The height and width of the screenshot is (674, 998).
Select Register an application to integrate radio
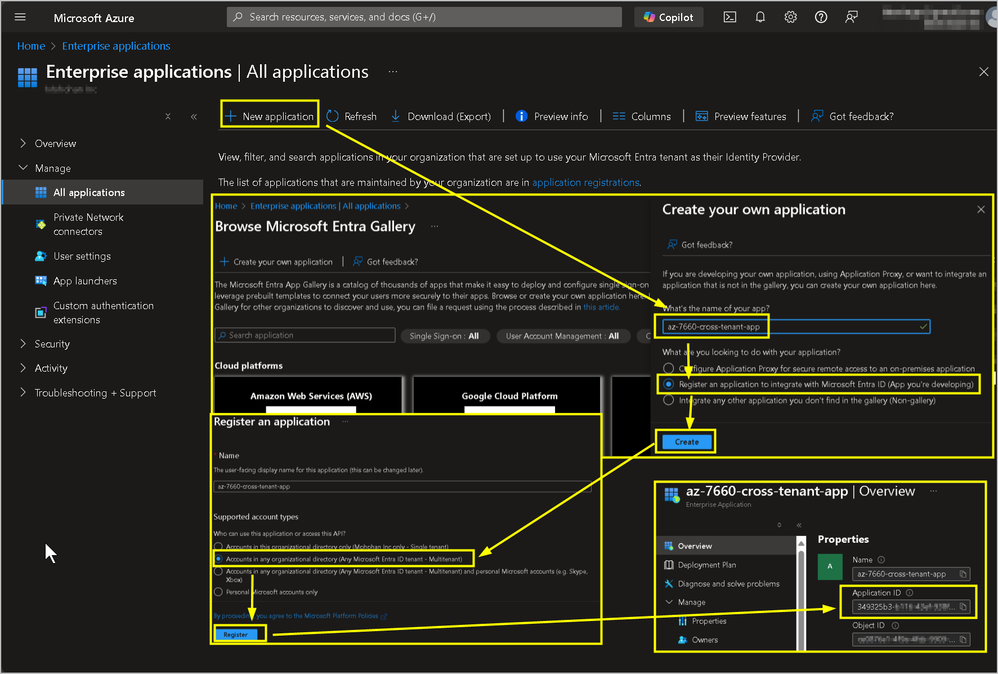click(x=668, y=384)
